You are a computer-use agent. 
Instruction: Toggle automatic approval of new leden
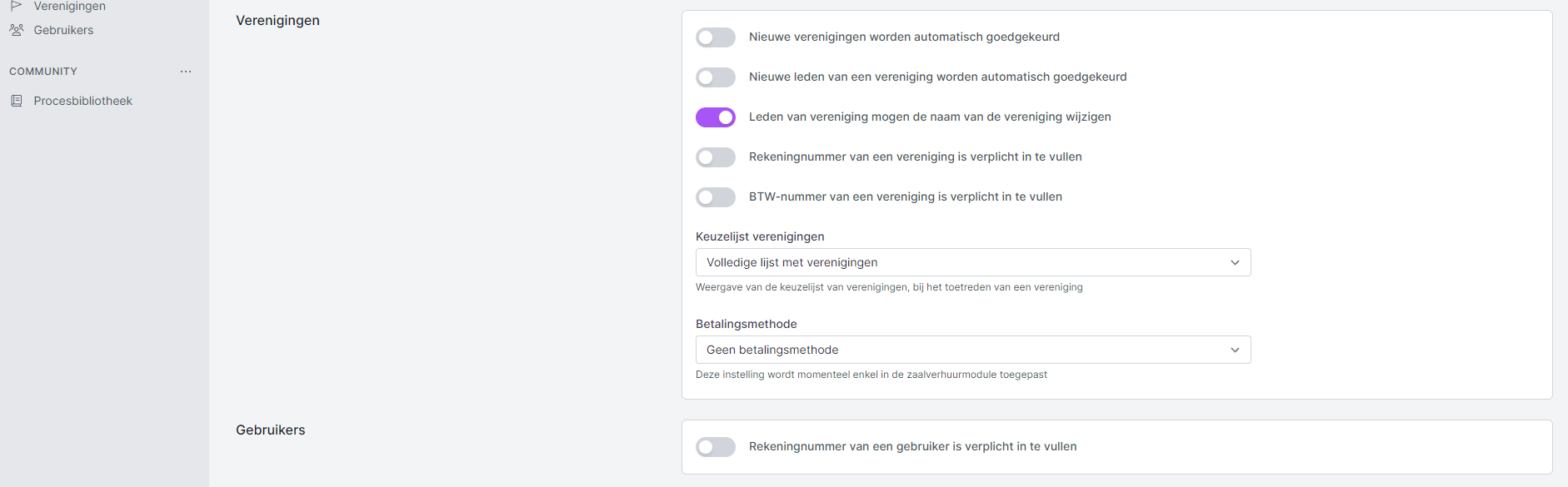point(716,77)
